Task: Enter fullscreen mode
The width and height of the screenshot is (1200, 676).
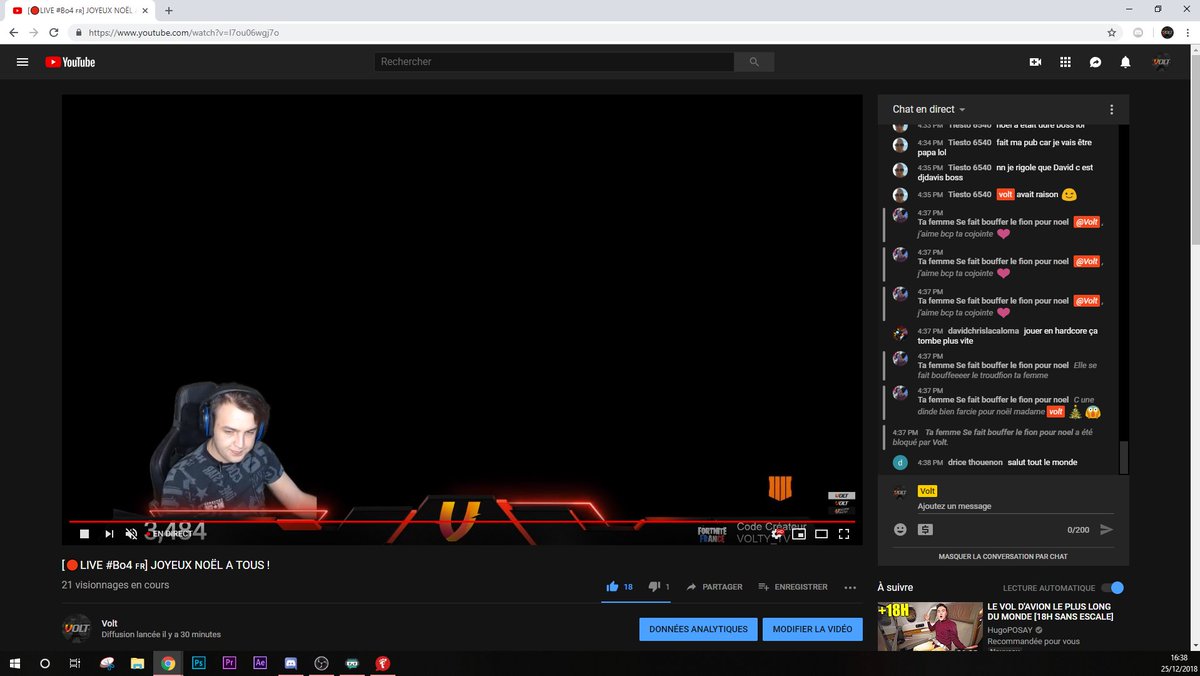Action: [x=844, y=534]
